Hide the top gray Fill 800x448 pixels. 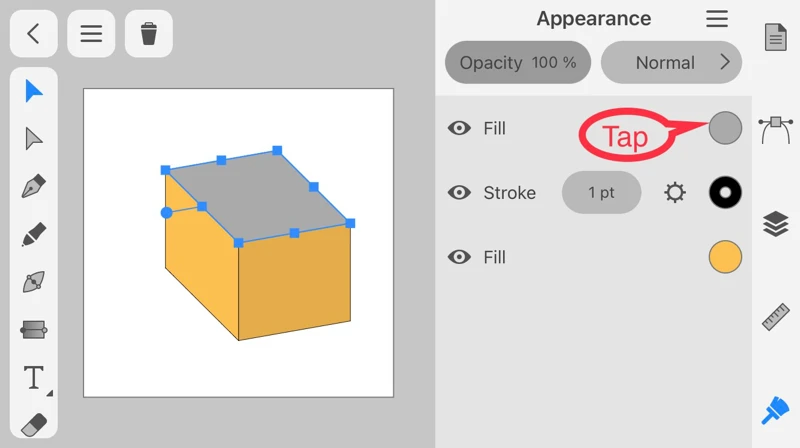coord(459,128)
